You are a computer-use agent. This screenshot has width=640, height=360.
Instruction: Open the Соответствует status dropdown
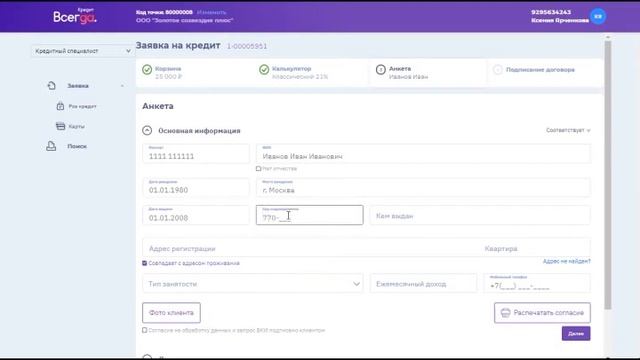tap(568, 130)
